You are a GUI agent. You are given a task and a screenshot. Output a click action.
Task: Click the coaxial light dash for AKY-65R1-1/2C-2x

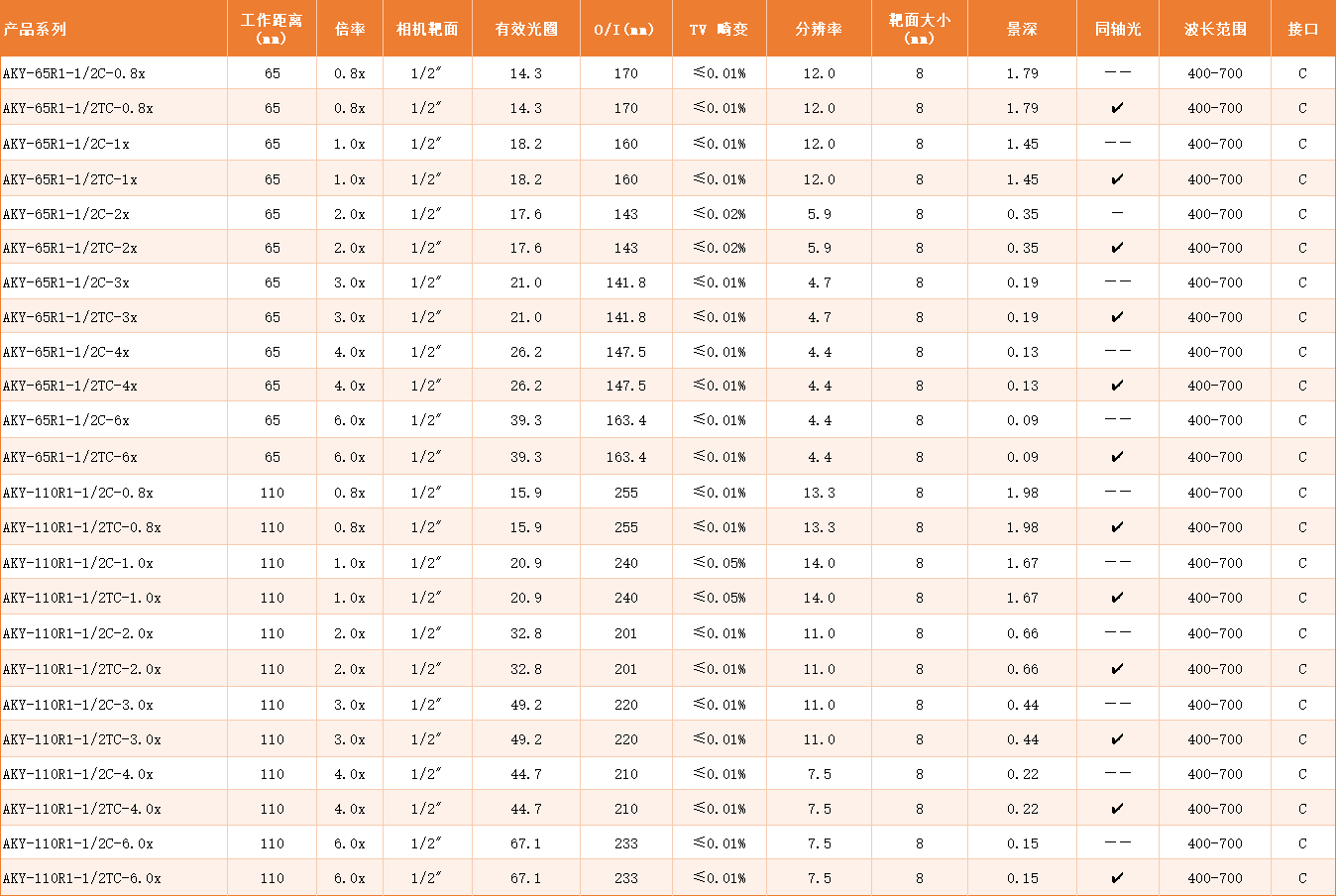pos(1117,213)
